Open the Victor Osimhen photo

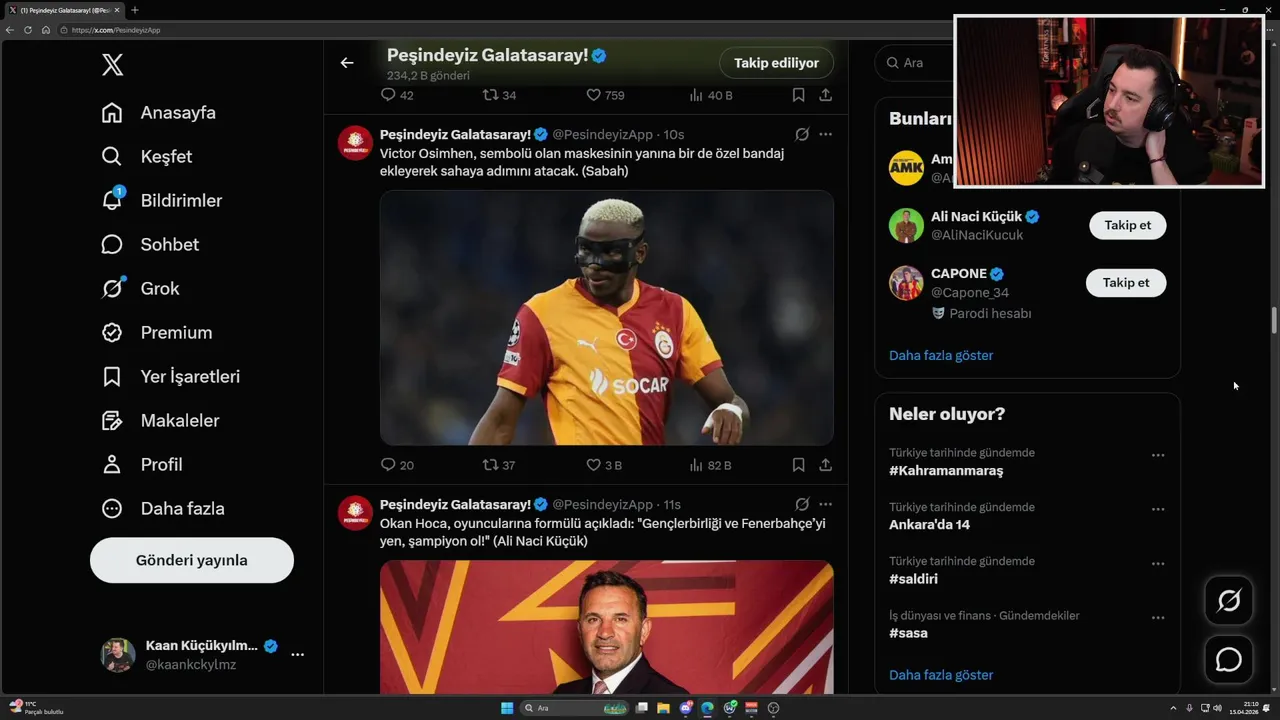click(x=606, y=318)
